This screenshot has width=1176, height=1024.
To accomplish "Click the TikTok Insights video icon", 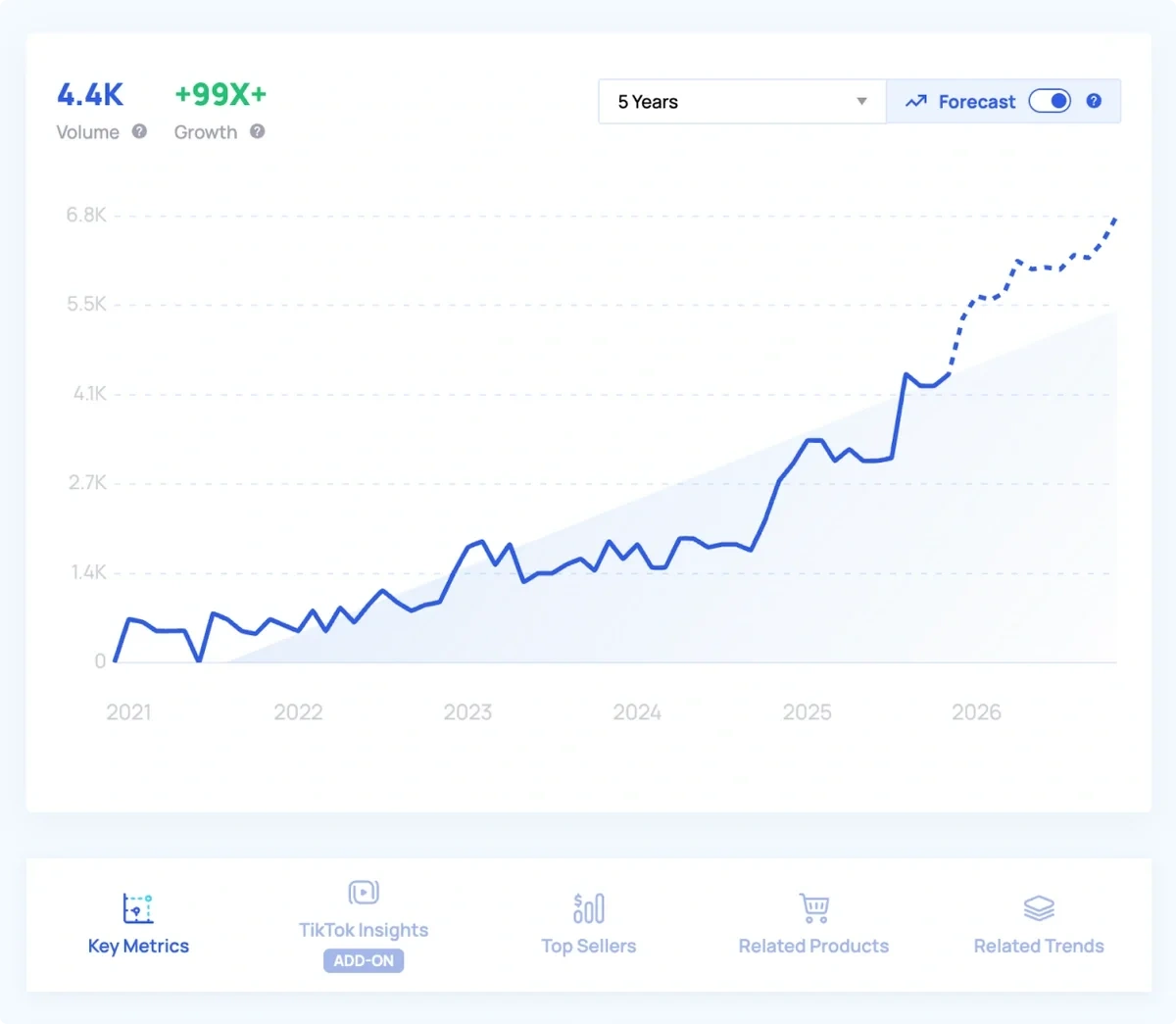I will coord(364,892).
